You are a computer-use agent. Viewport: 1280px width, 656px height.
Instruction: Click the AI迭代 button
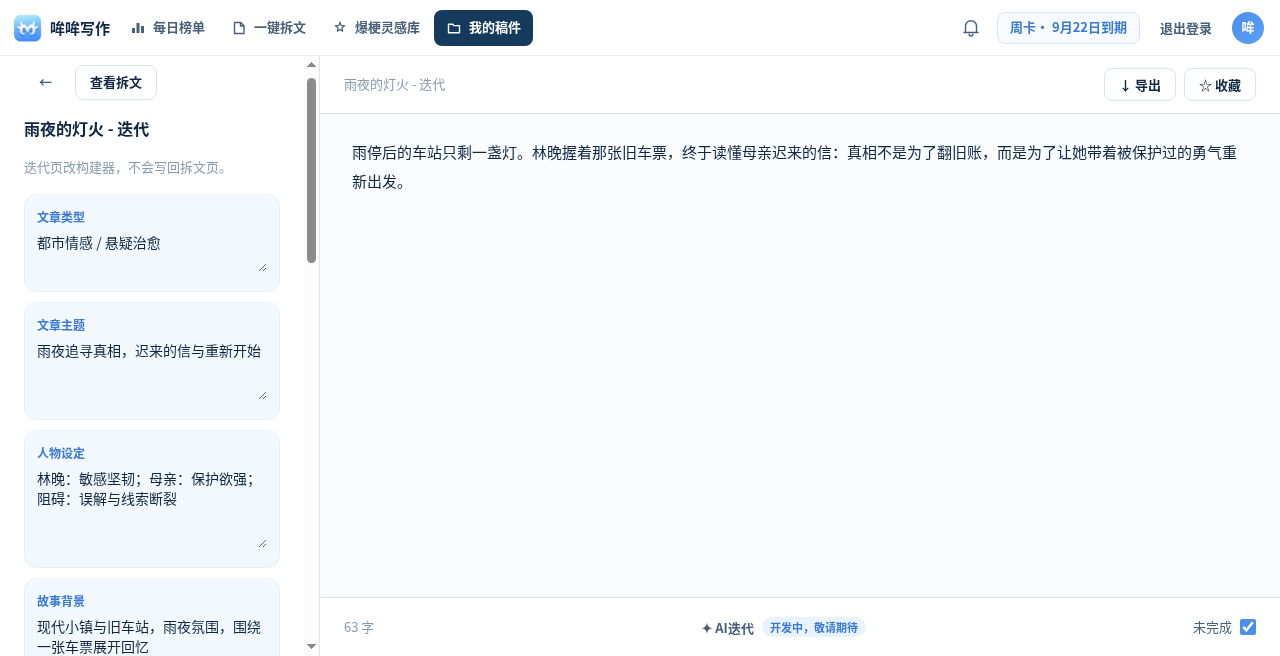coord(727,628)
